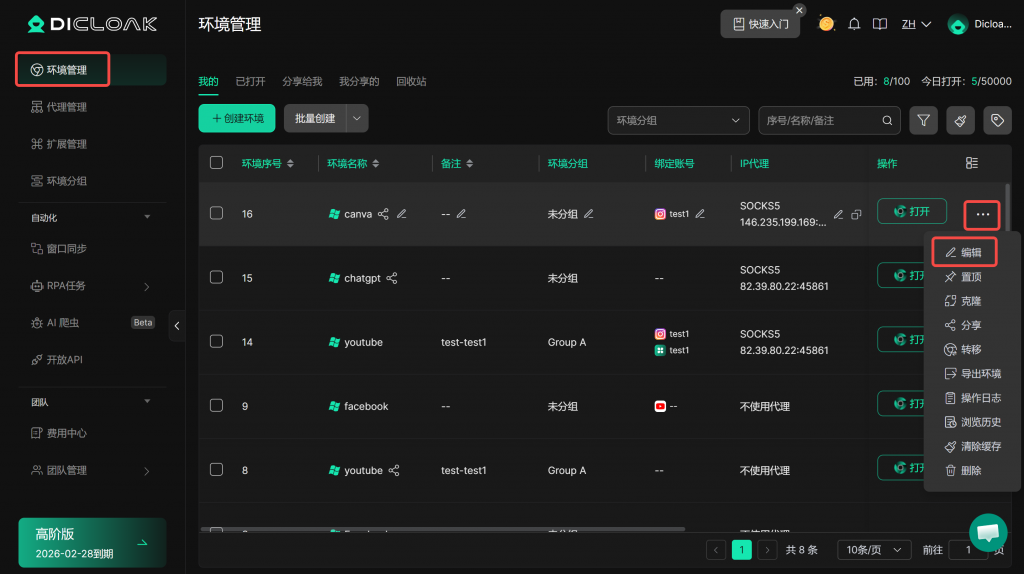Expand the 批量创建 dropdown arrow
The image size is (1024, 574).
point(358,118)
